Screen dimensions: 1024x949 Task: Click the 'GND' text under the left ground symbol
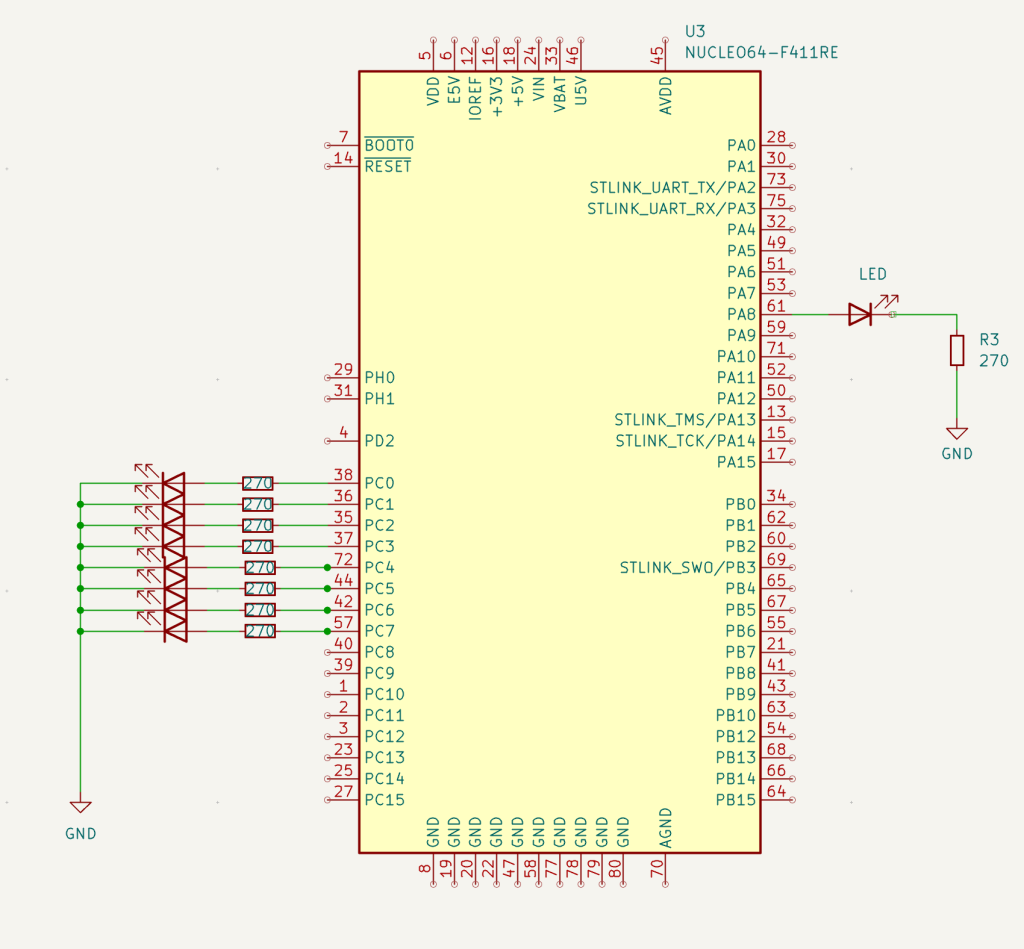click(x=81, y=834)
